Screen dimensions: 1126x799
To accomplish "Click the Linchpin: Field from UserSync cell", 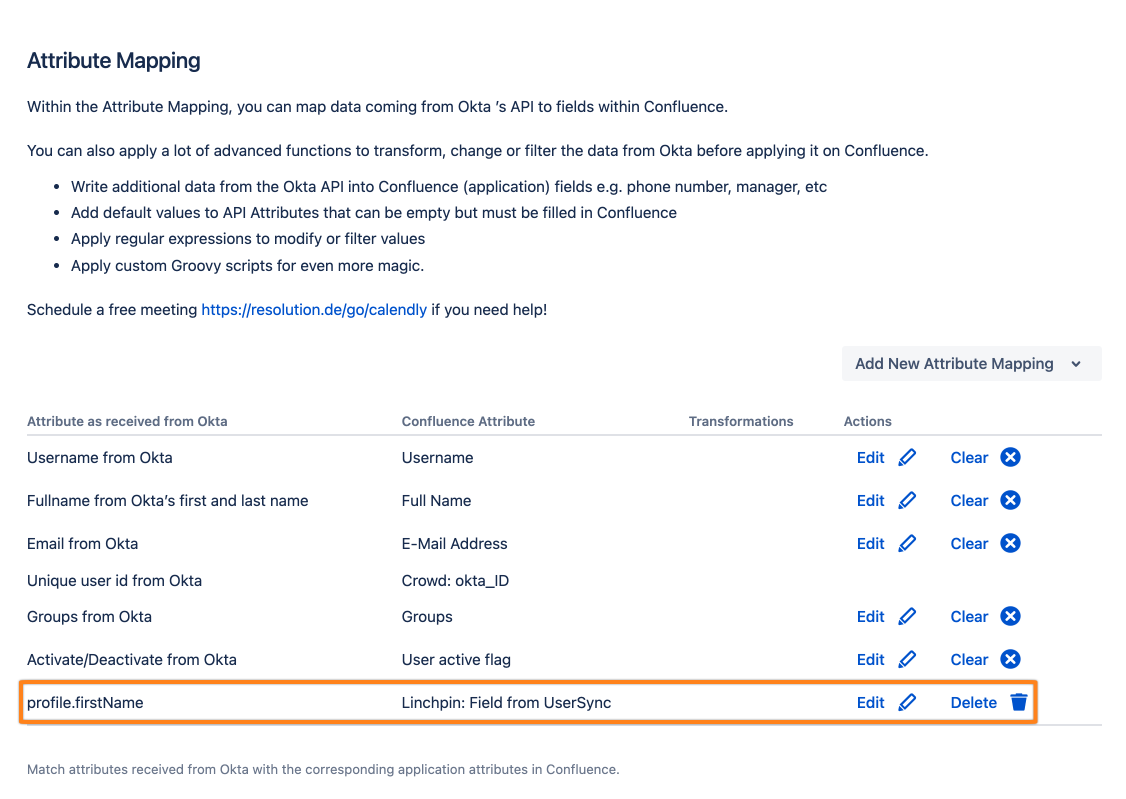I will (506, 703).
